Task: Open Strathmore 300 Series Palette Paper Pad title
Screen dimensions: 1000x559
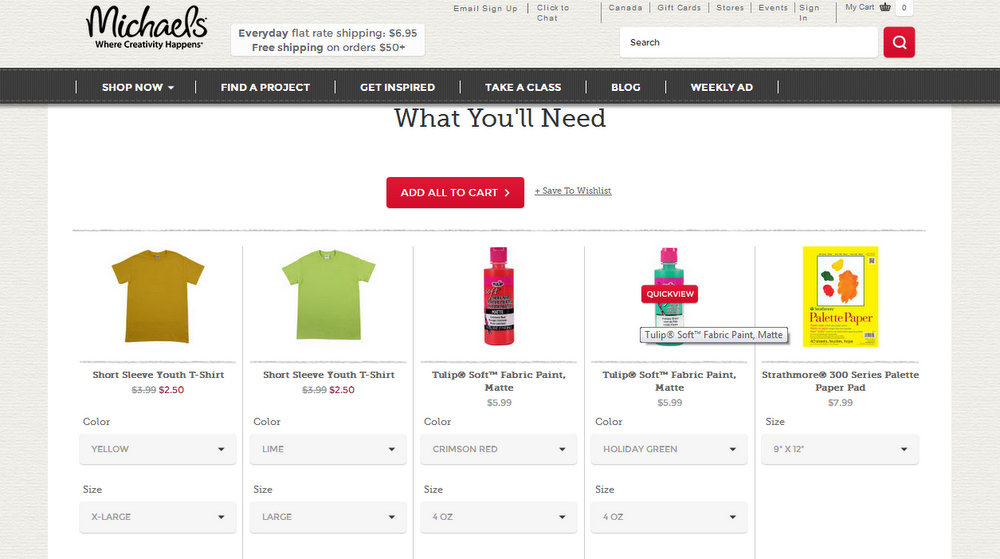Action: pyautogui.click(x=840, y=381)
